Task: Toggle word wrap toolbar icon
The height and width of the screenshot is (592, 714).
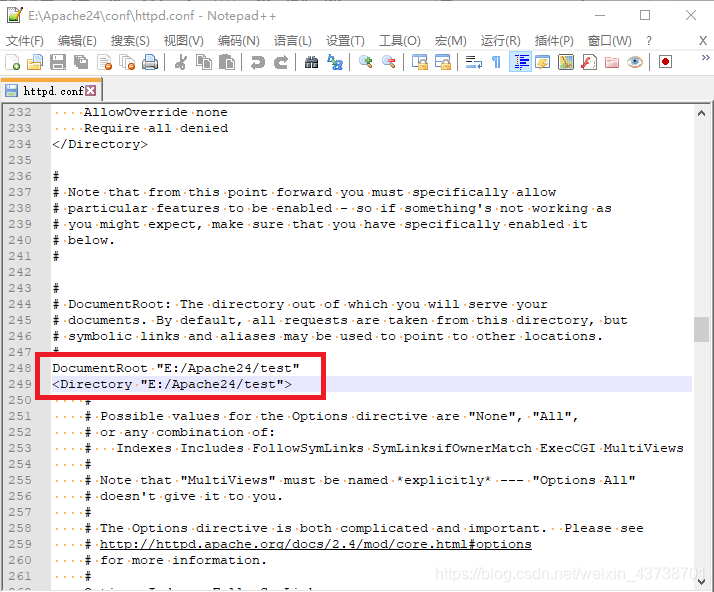Action: pos(474,62)
